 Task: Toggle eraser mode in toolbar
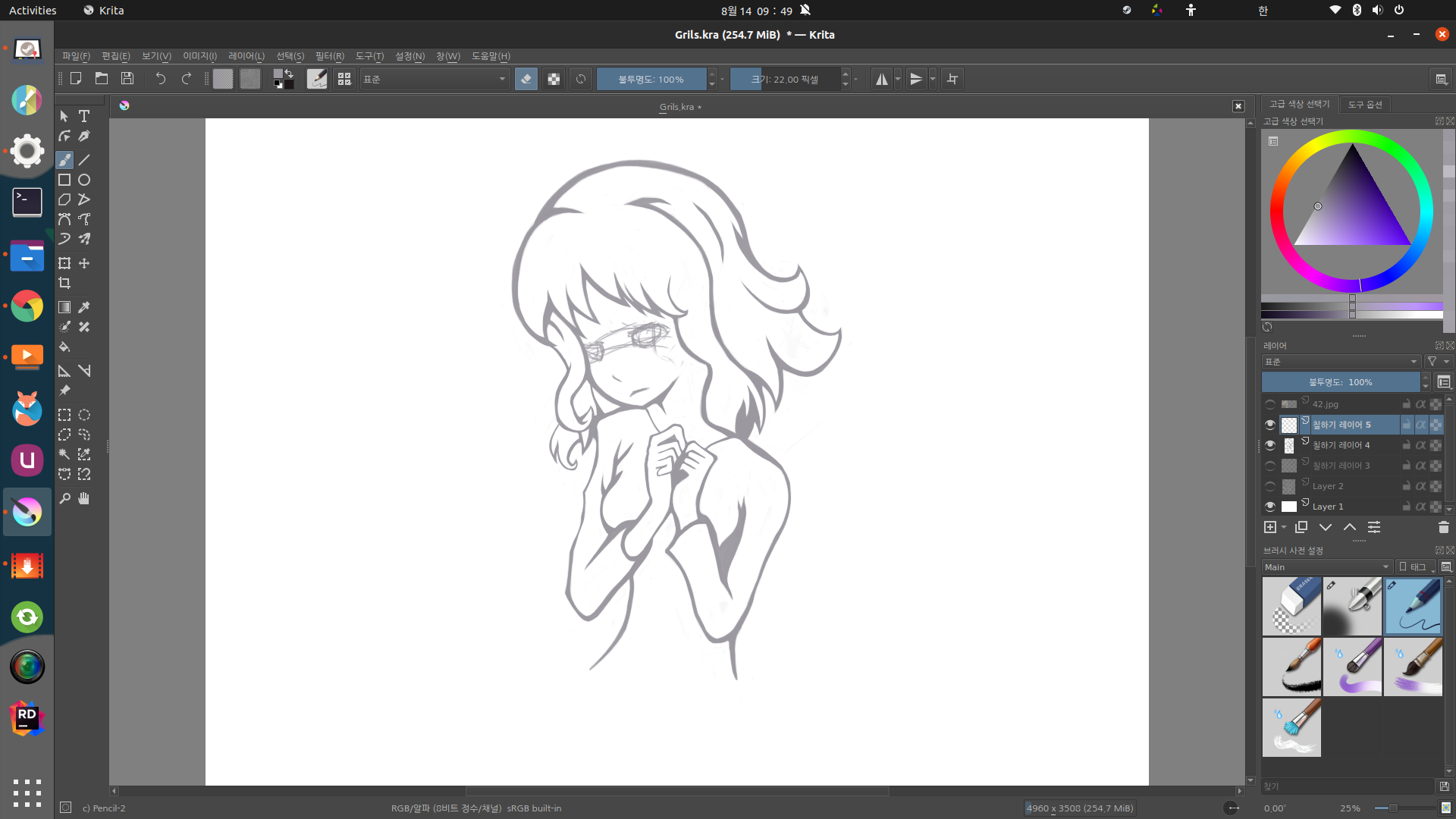click(526, 79)
